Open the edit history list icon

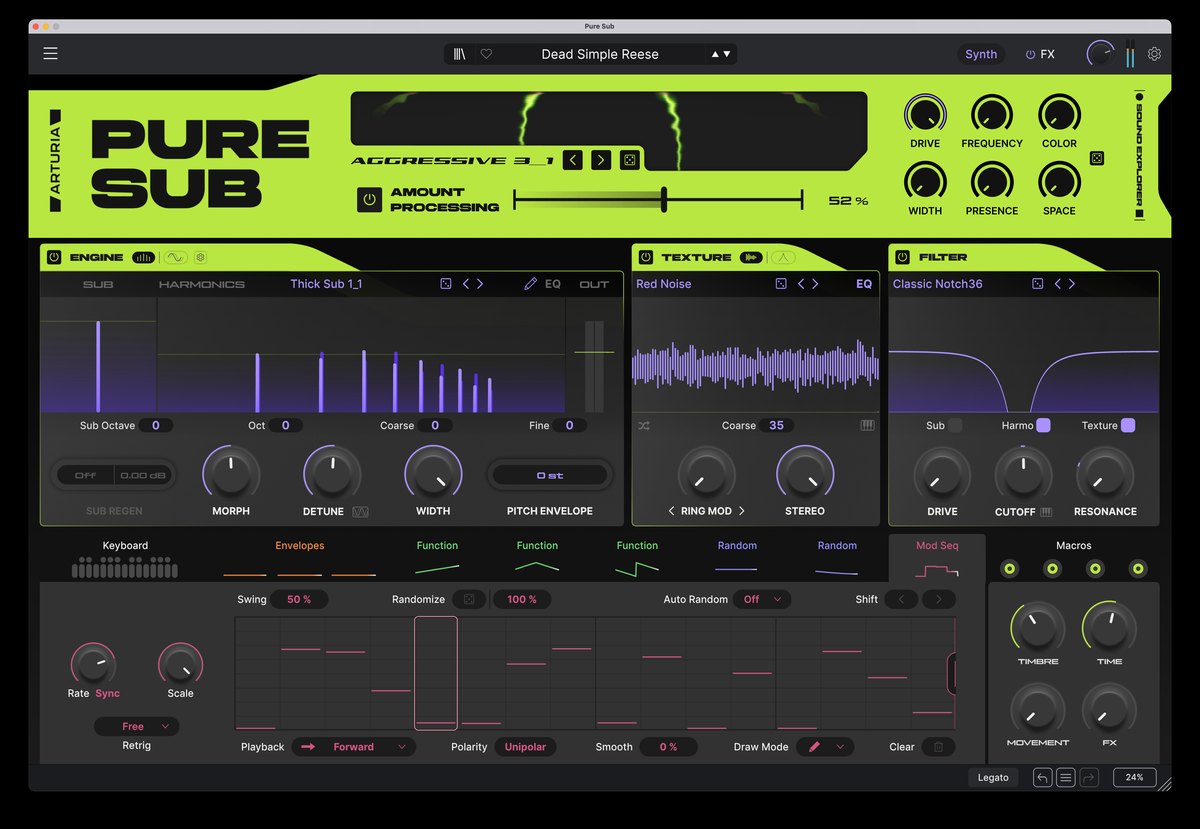point(1066,777)
